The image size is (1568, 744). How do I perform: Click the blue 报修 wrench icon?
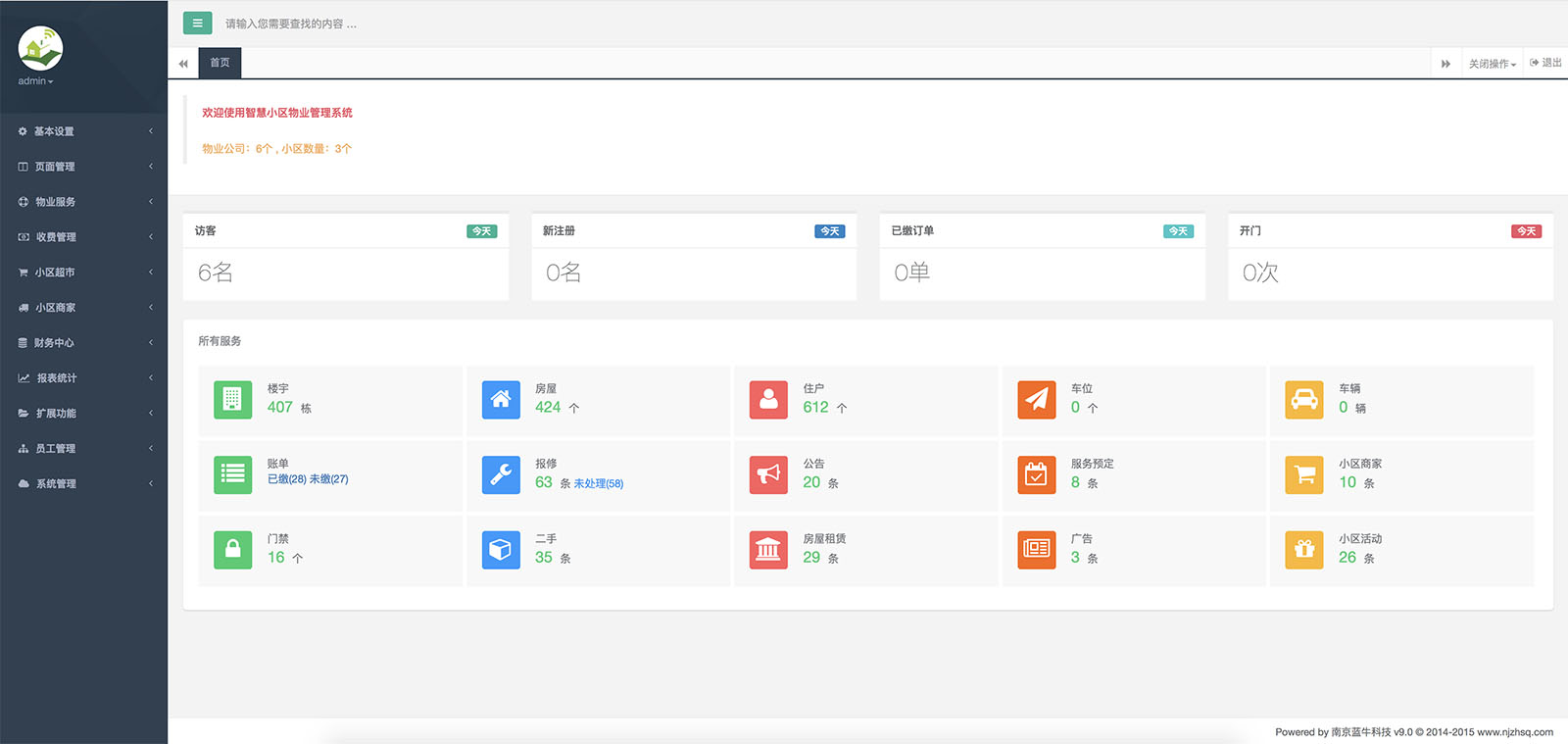tap(501, 474)
